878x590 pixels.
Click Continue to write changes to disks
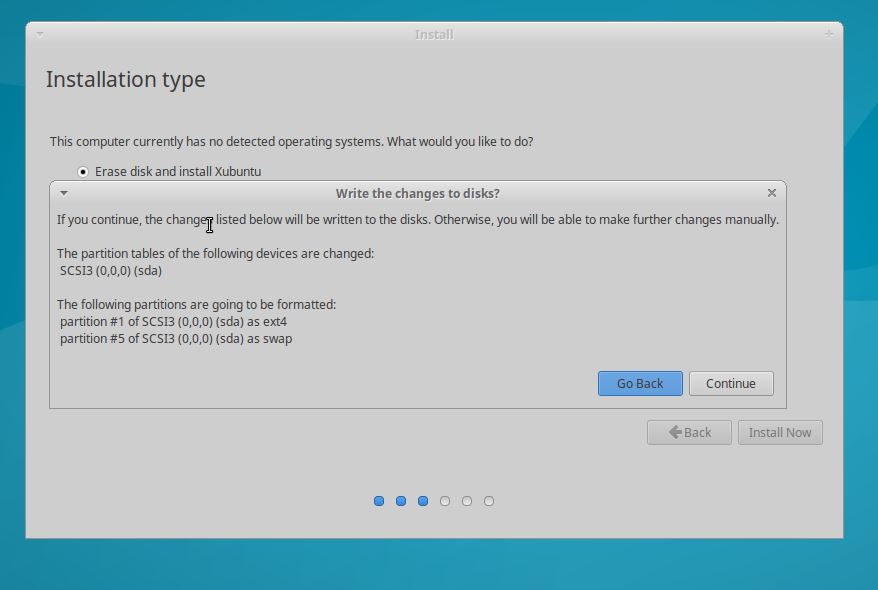coord(731,383)
